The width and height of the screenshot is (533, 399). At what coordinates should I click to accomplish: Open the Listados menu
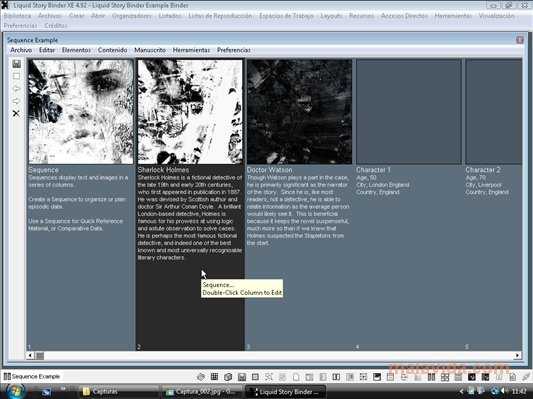pos(170,16)
